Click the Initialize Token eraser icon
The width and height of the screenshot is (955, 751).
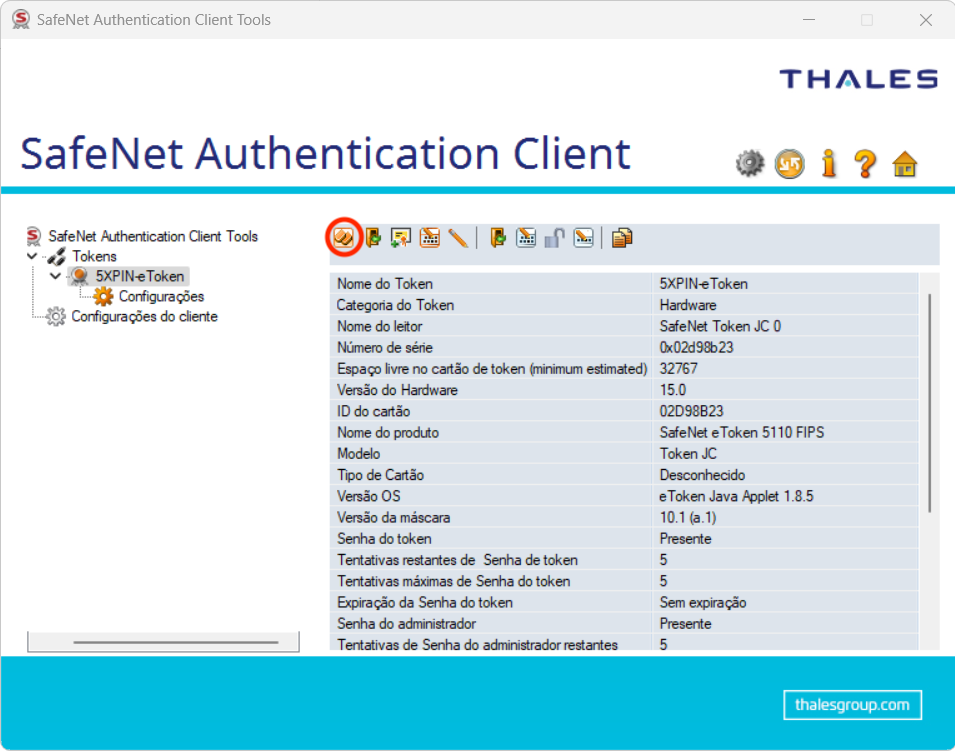[344, 237]
